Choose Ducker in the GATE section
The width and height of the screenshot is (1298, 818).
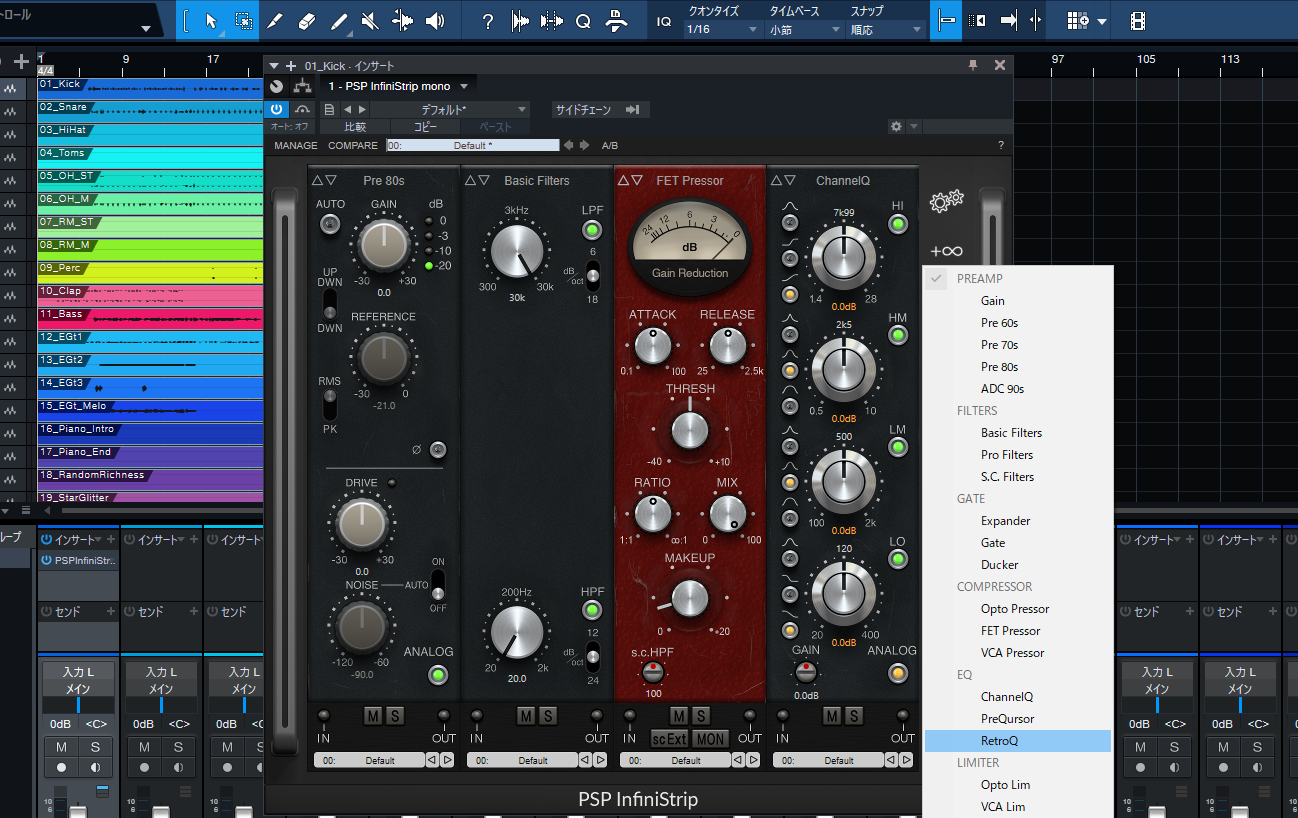[1000, 564]
